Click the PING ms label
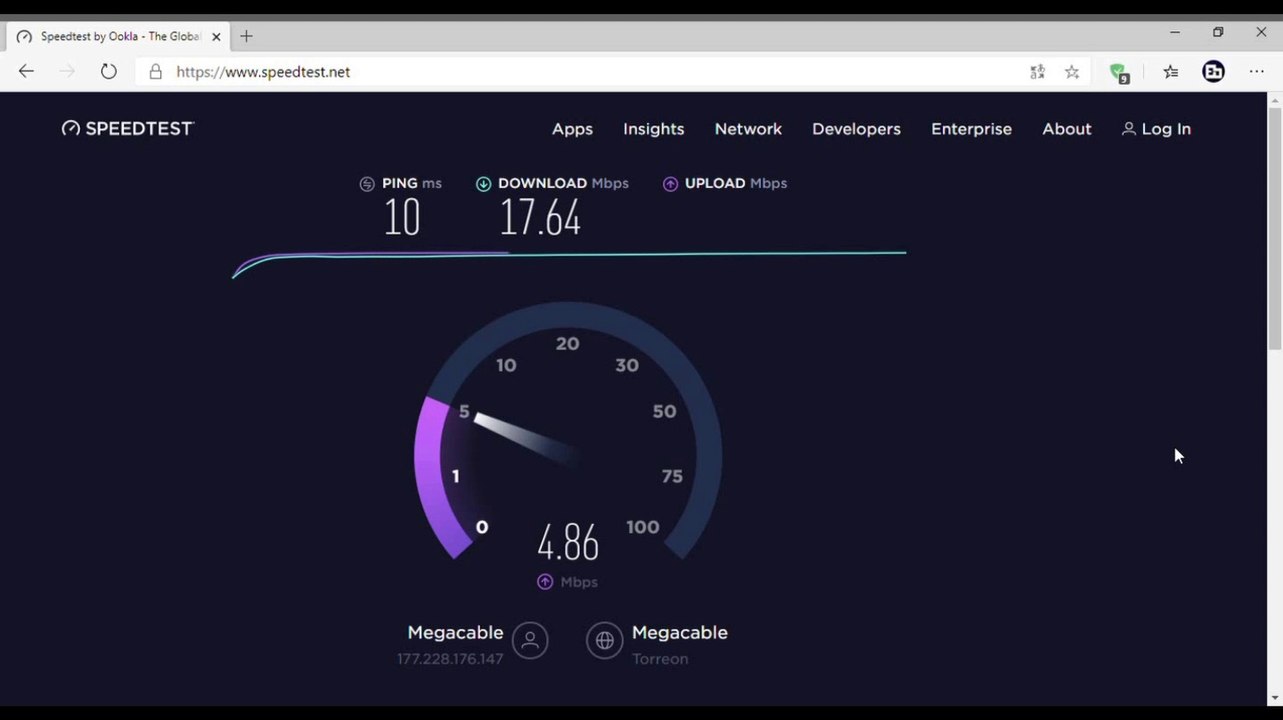Viewport: 1283px width, 720px height. 412,184
